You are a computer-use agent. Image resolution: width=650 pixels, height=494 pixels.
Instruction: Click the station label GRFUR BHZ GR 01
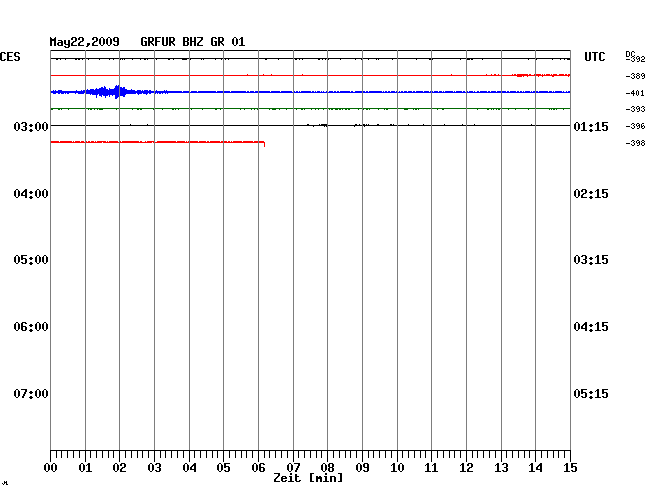(193, 42)
